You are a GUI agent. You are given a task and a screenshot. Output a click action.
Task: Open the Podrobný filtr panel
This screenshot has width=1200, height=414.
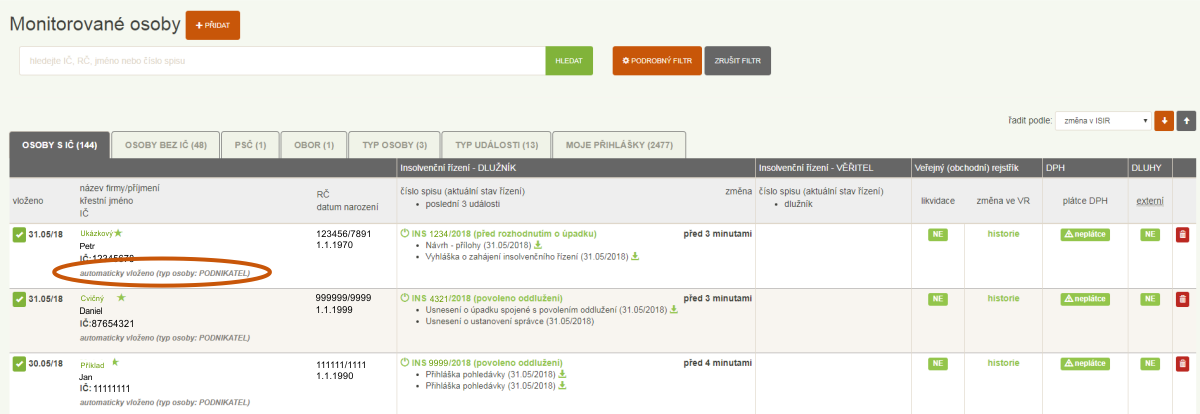click(656, 61)
